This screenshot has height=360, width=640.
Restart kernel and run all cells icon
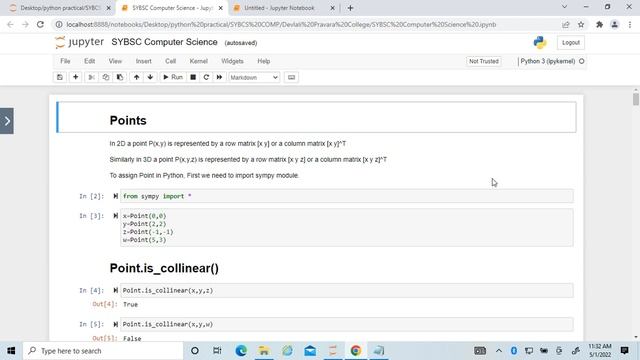(219, 77)
